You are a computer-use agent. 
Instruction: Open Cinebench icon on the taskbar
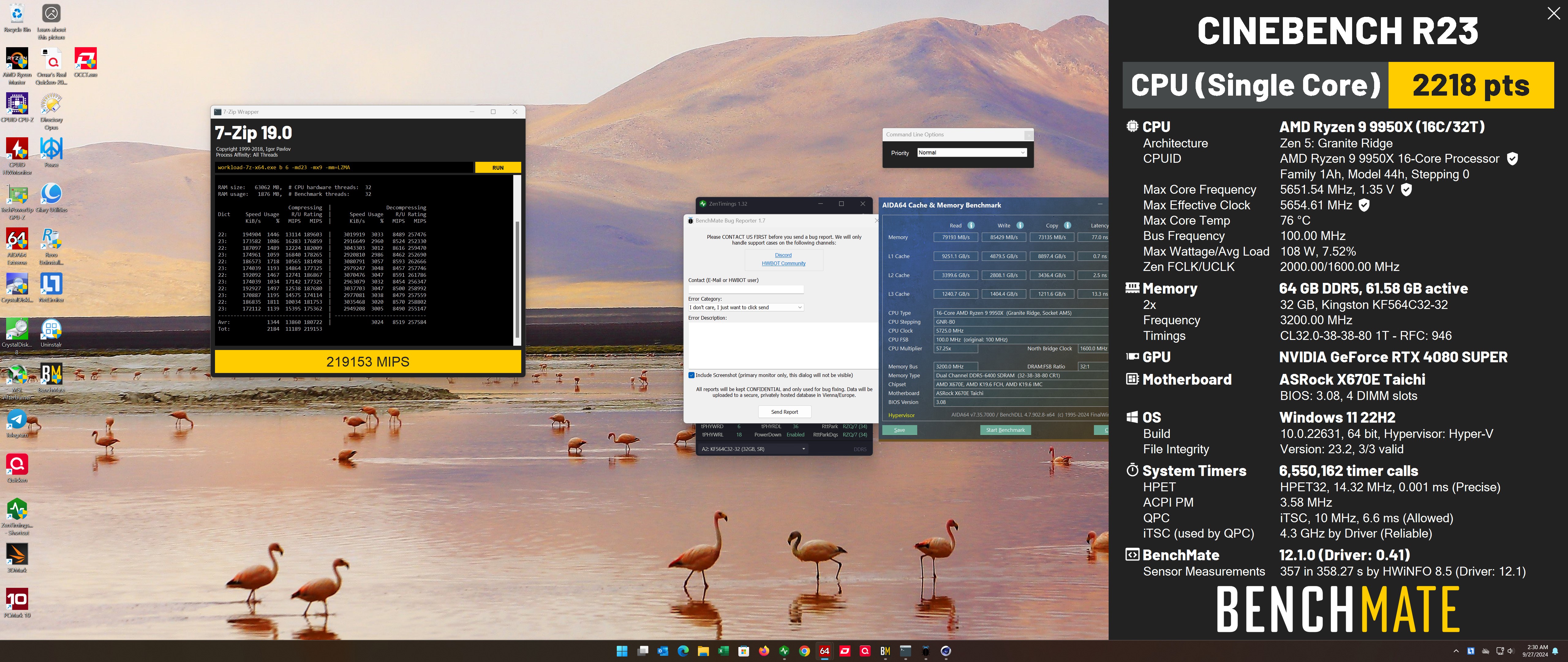click(x=945, y=651)
